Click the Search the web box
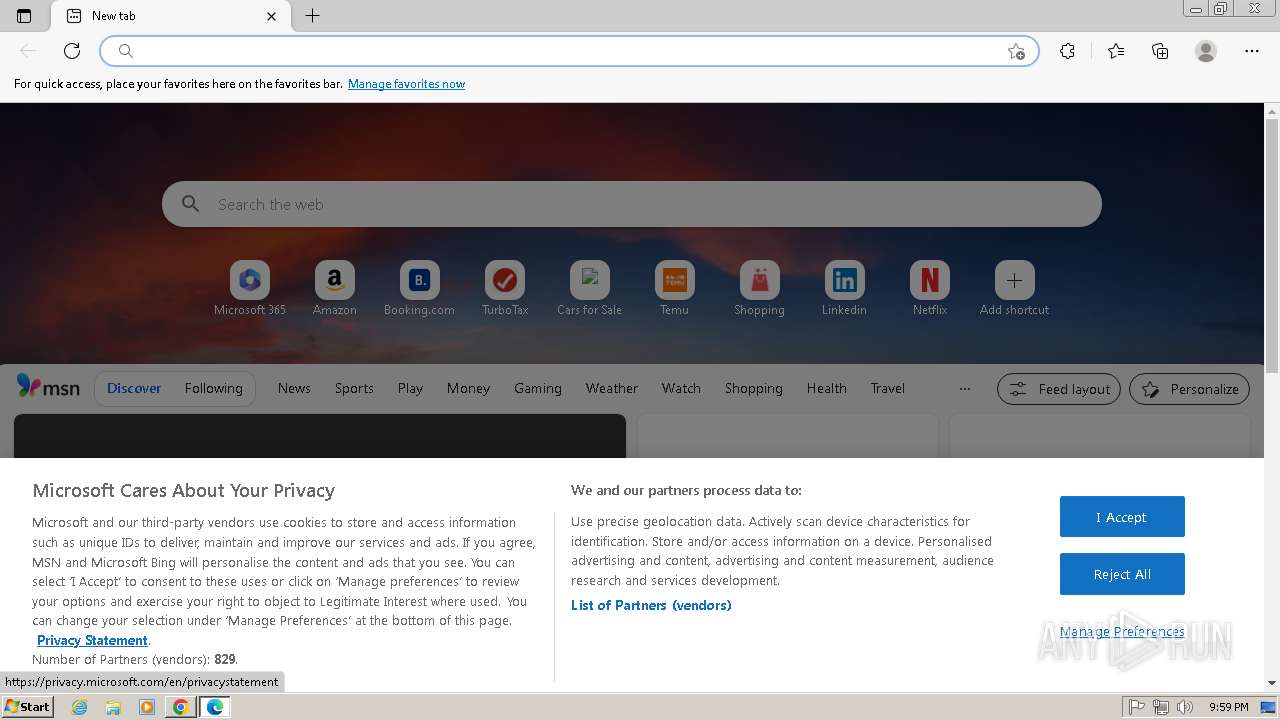 pos(632,204)
